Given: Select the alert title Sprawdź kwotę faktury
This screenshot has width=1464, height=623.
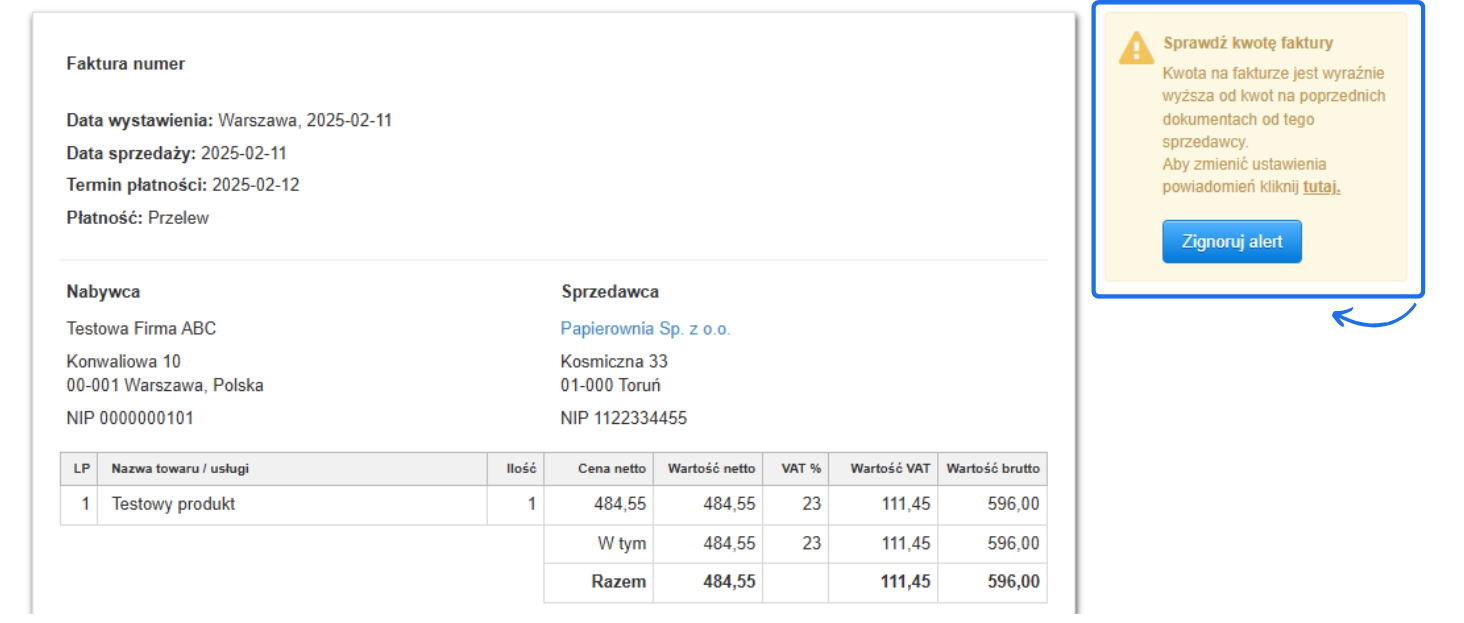Looking at the screenshot, I should (x=1248, y=43).
